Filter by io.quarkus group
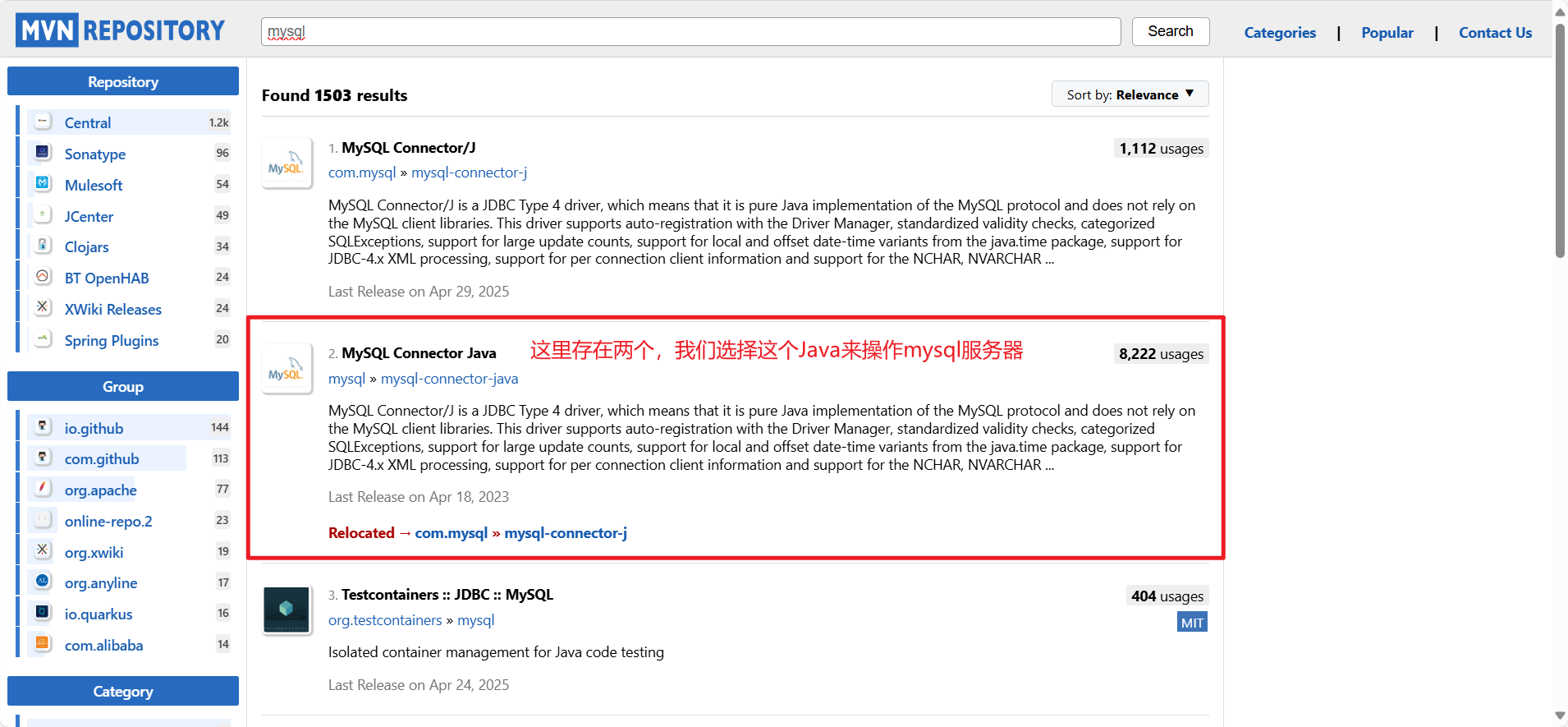Viewport: 1568px width, 727px height. 99,614
